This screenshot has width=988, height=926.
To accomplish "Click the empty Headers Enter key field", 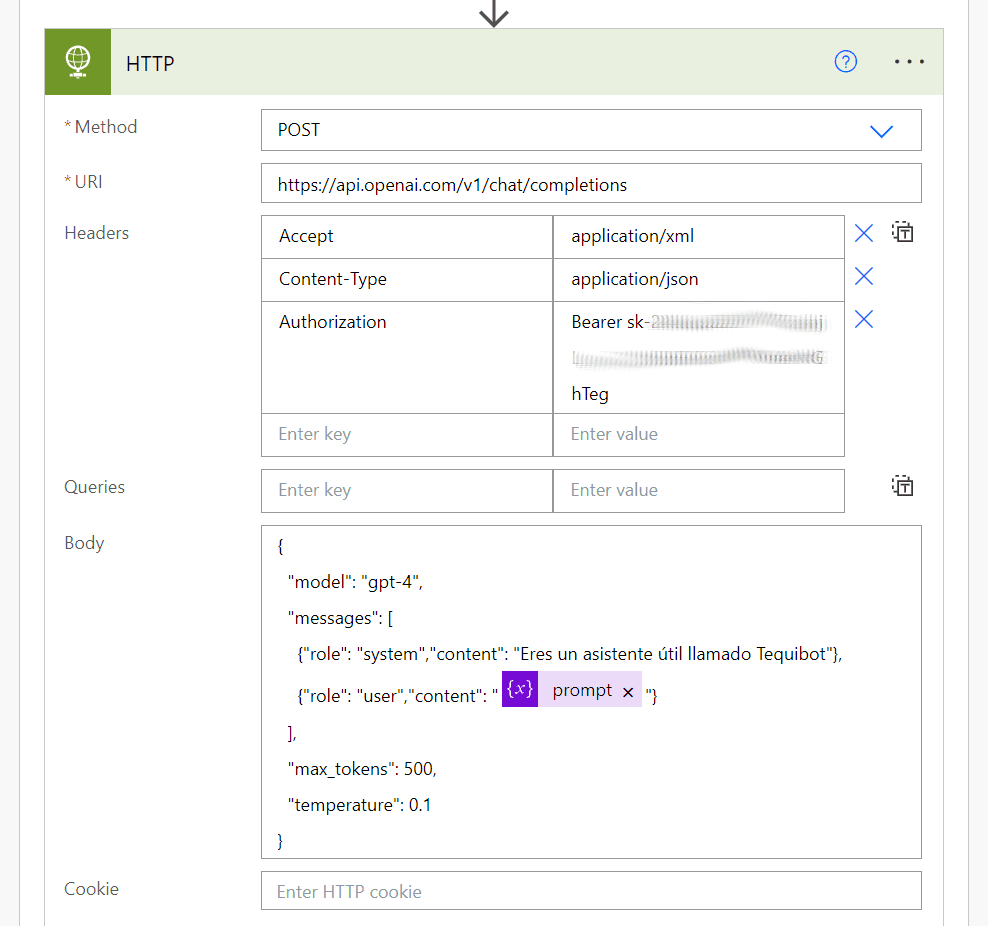I will click(407, 435).
